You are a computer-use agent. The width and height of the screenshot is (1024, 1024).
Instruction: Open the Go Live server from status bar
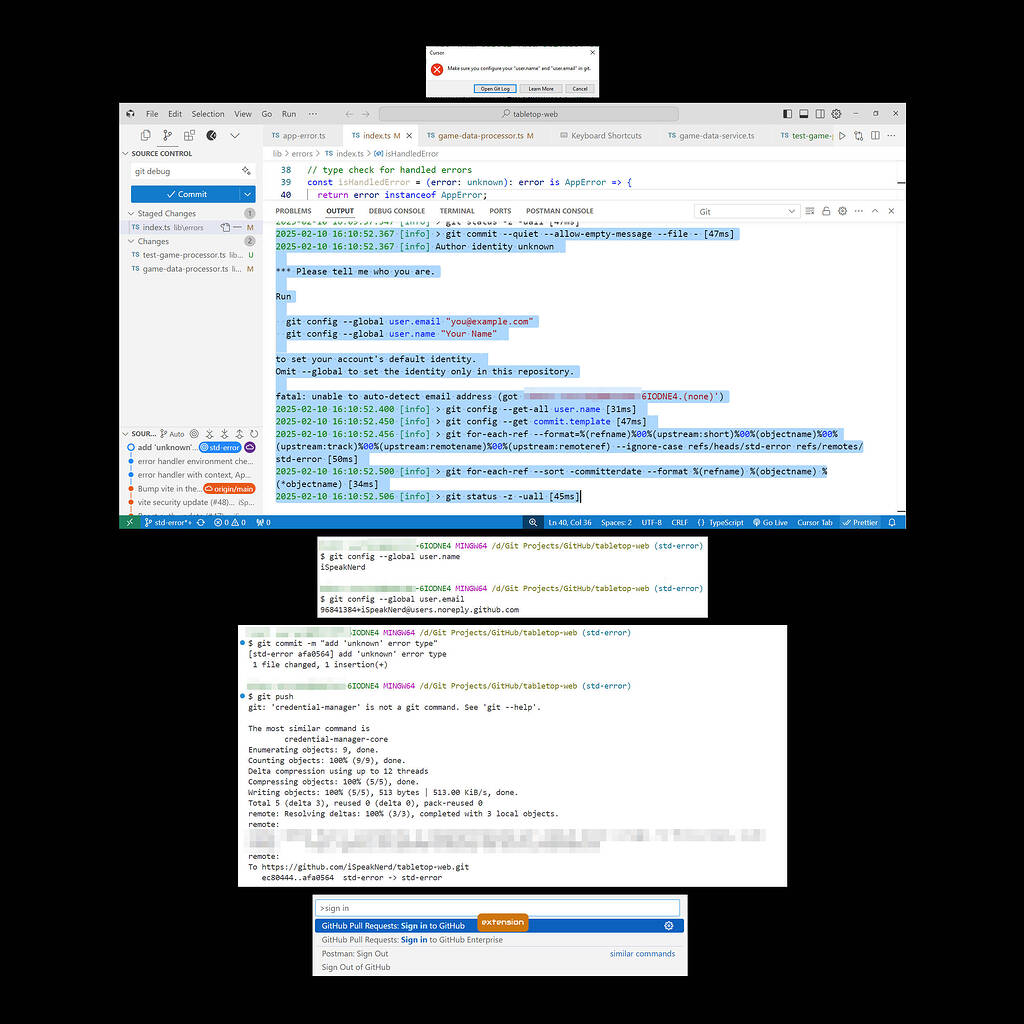coord(770,521)
